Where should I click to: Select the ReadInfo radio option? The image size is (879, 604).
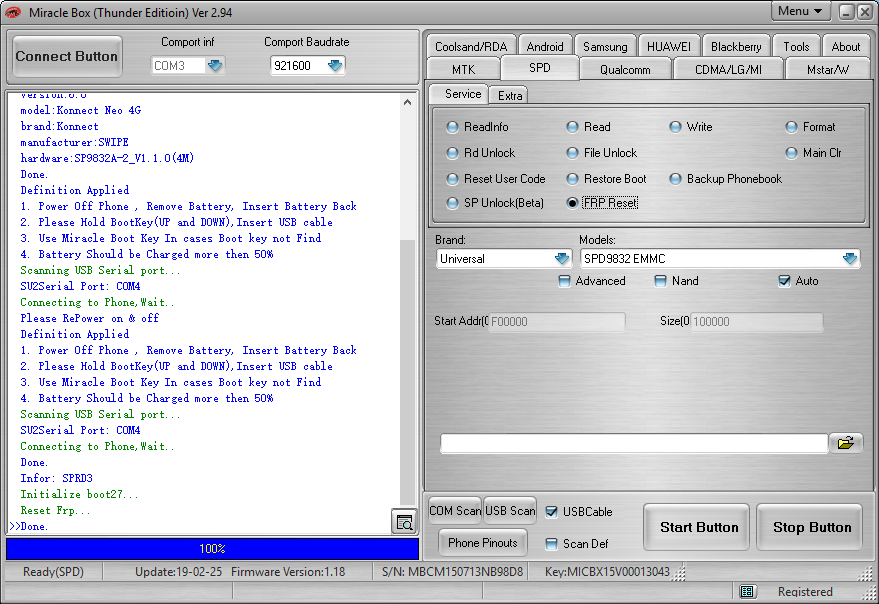pyautogui.click(x=478, y=127)
